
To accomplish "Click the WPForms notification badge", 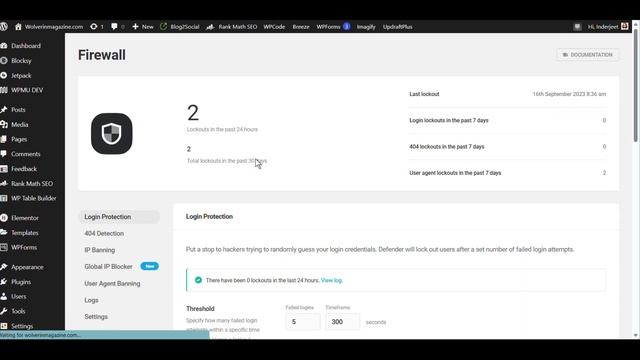I will [x=346, y=27].
